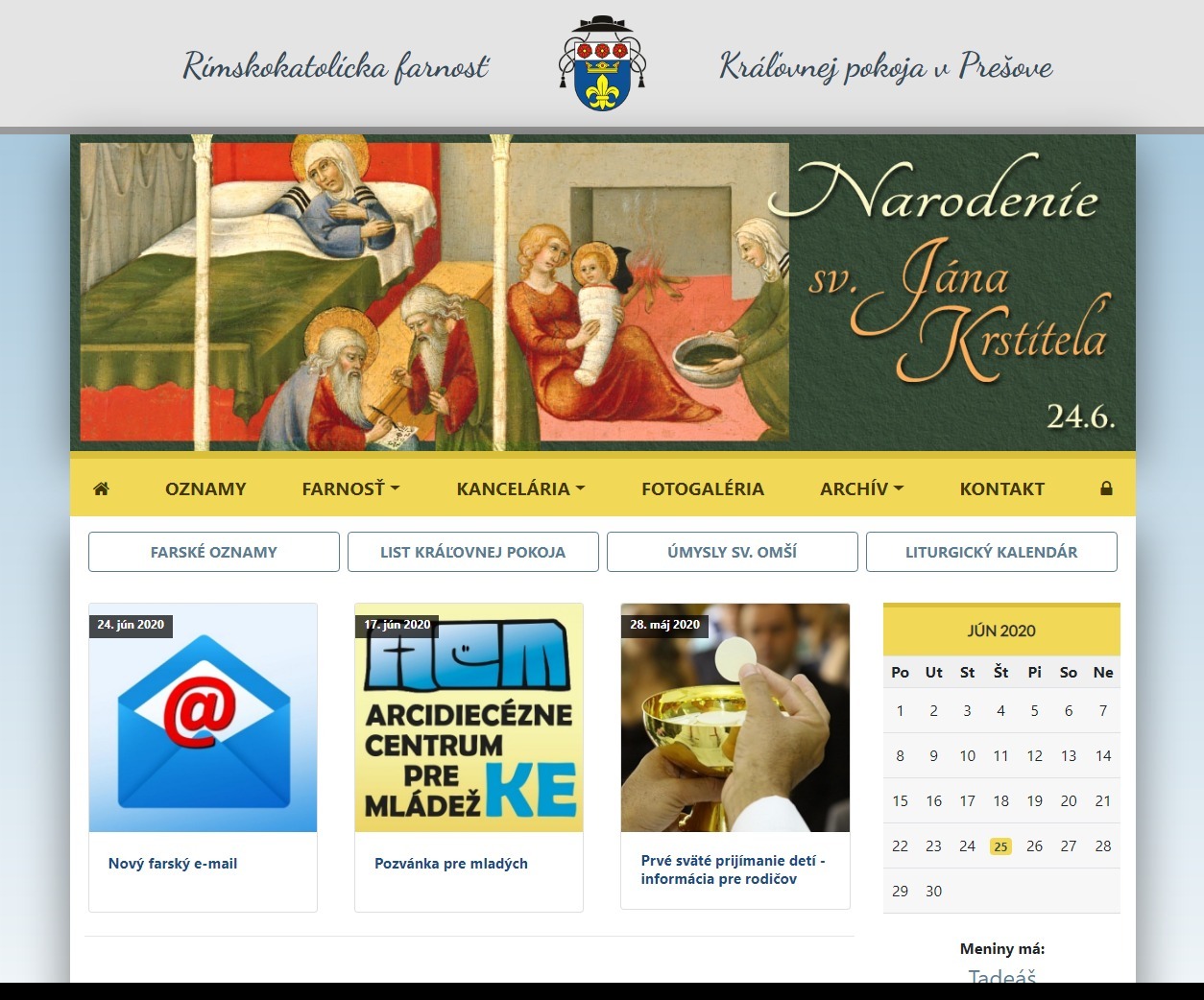This screenshot has width=1204, height=1000.
Task: Click the FARSKÉ OZNAMY button
Action: click(214, 552)
